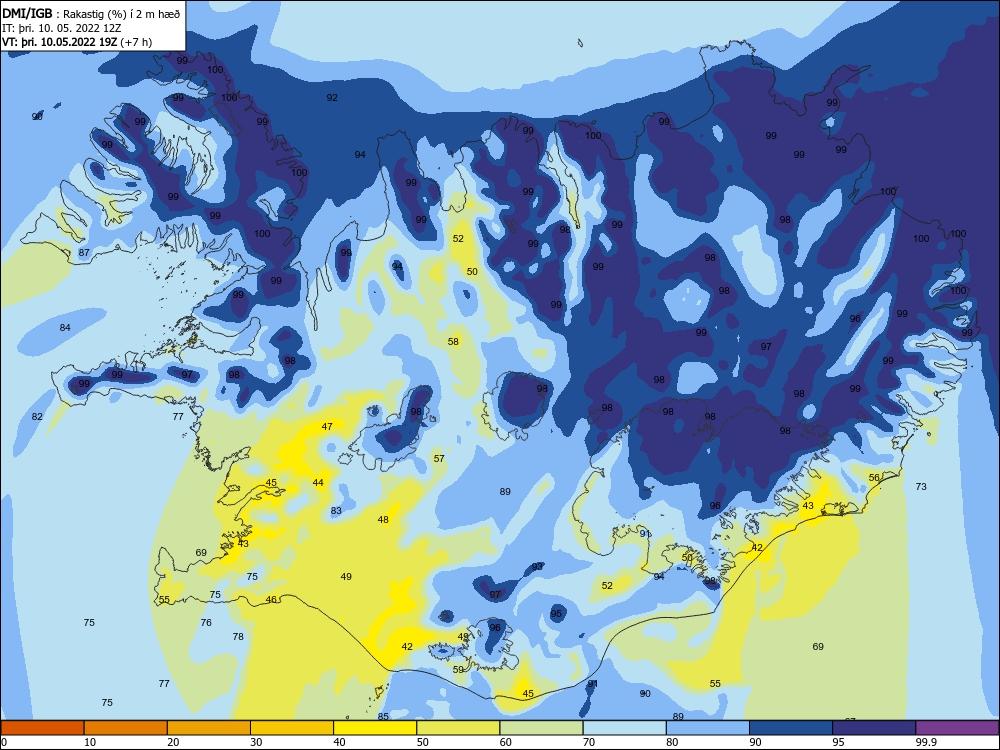
Task: Click the humidity value '46' on the coast
Action: 272,599
